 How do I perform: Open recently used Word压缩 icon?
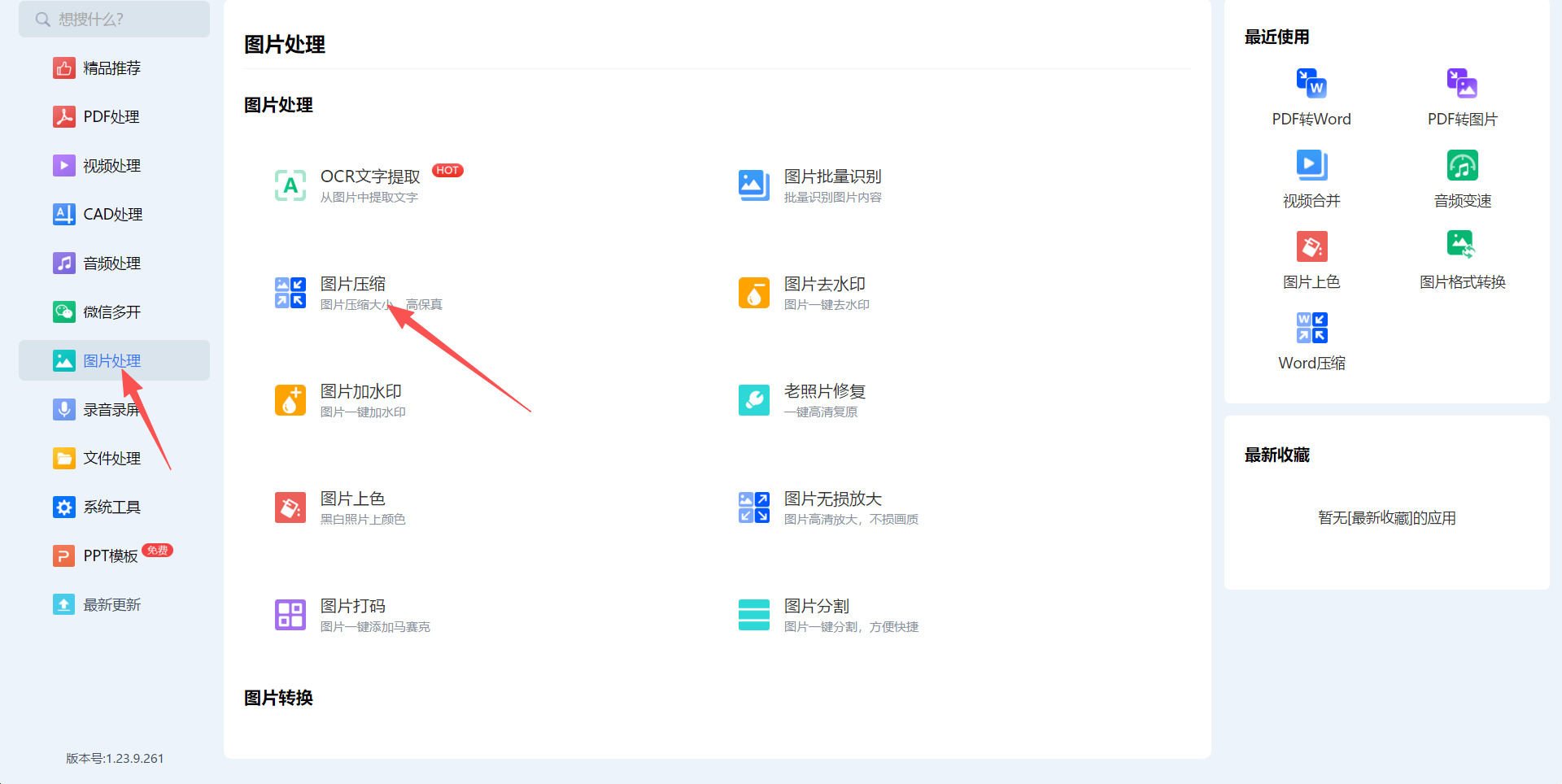[x=1311, y=328]
